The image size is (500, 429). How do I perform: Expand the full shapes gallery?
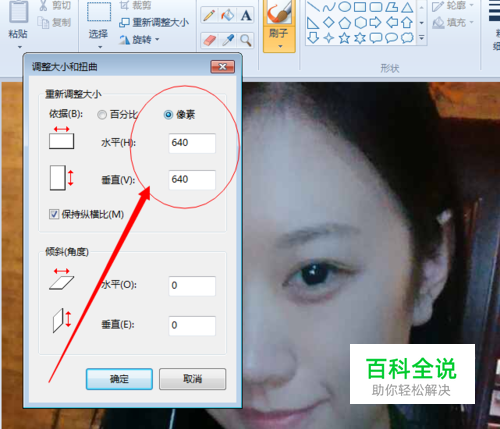422,38
